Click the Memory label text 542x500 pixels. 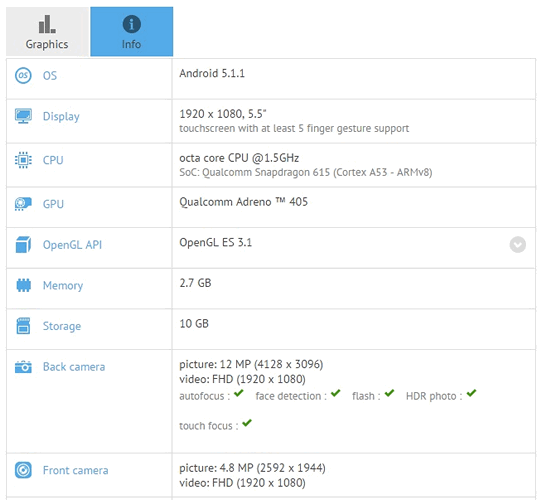pyautogui.click(x=63, y=286)
